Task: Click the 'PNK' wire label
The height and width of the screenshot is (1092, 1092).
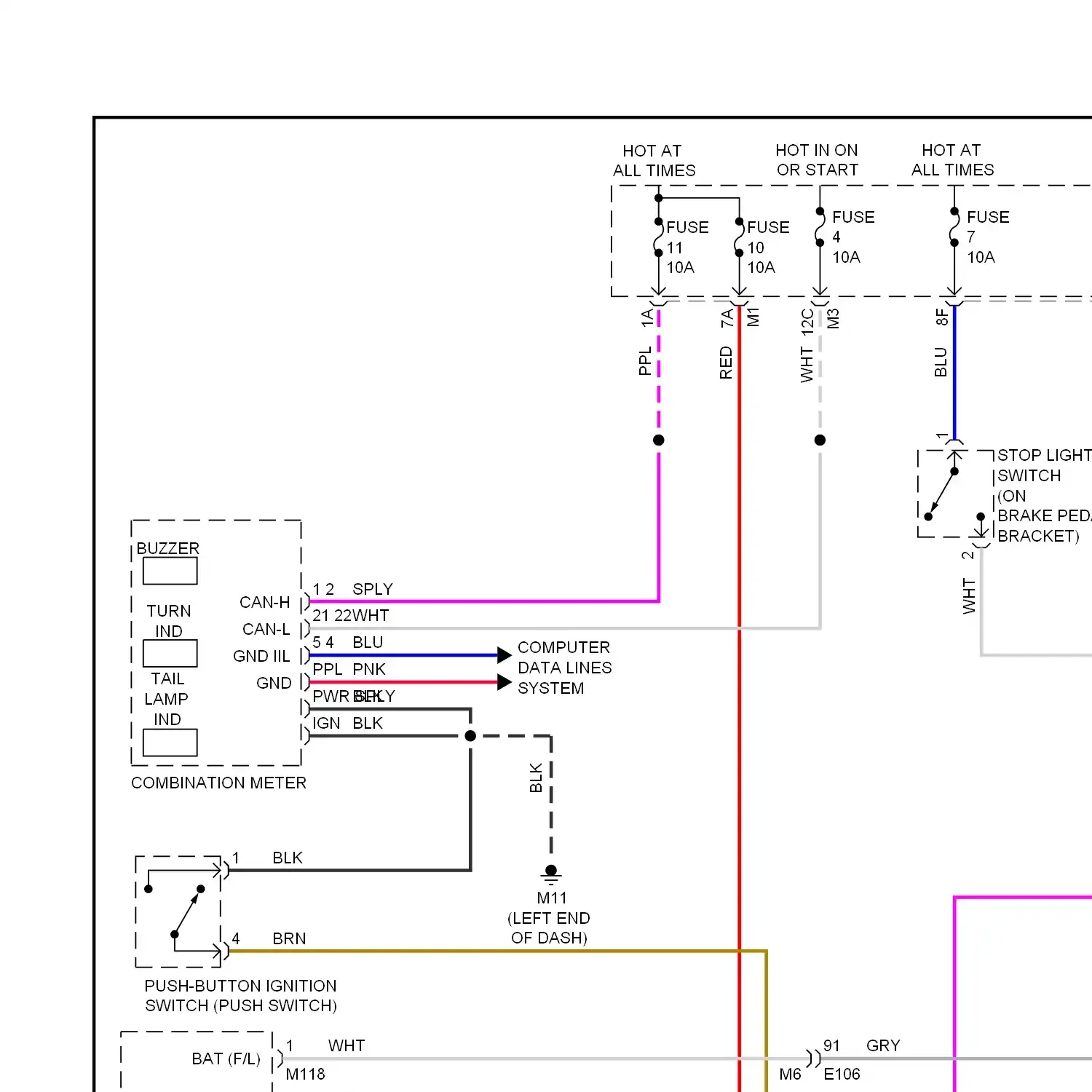Action: click(x=369, y=669)
